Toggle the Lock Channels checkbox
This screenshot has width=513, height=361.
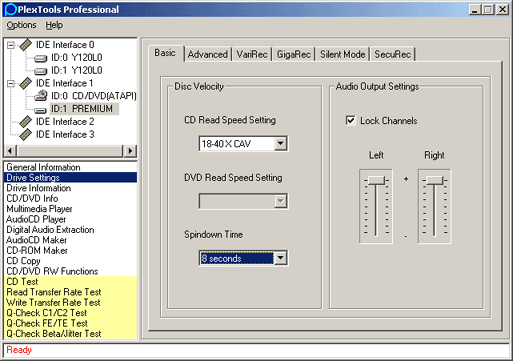pyautogui.click(x=350, y=120)
